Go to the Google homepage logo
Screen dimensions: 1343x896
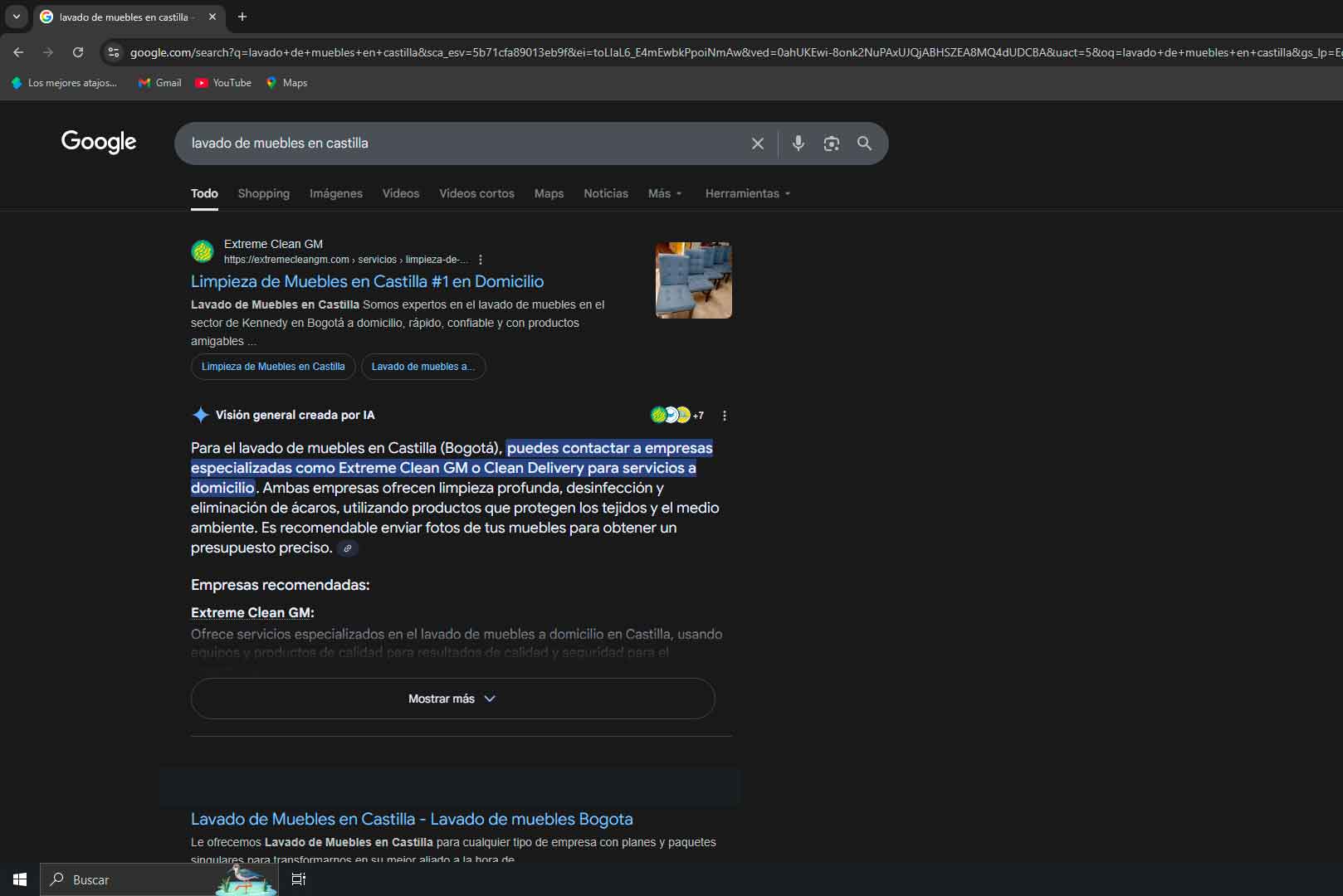pos(99,143)
